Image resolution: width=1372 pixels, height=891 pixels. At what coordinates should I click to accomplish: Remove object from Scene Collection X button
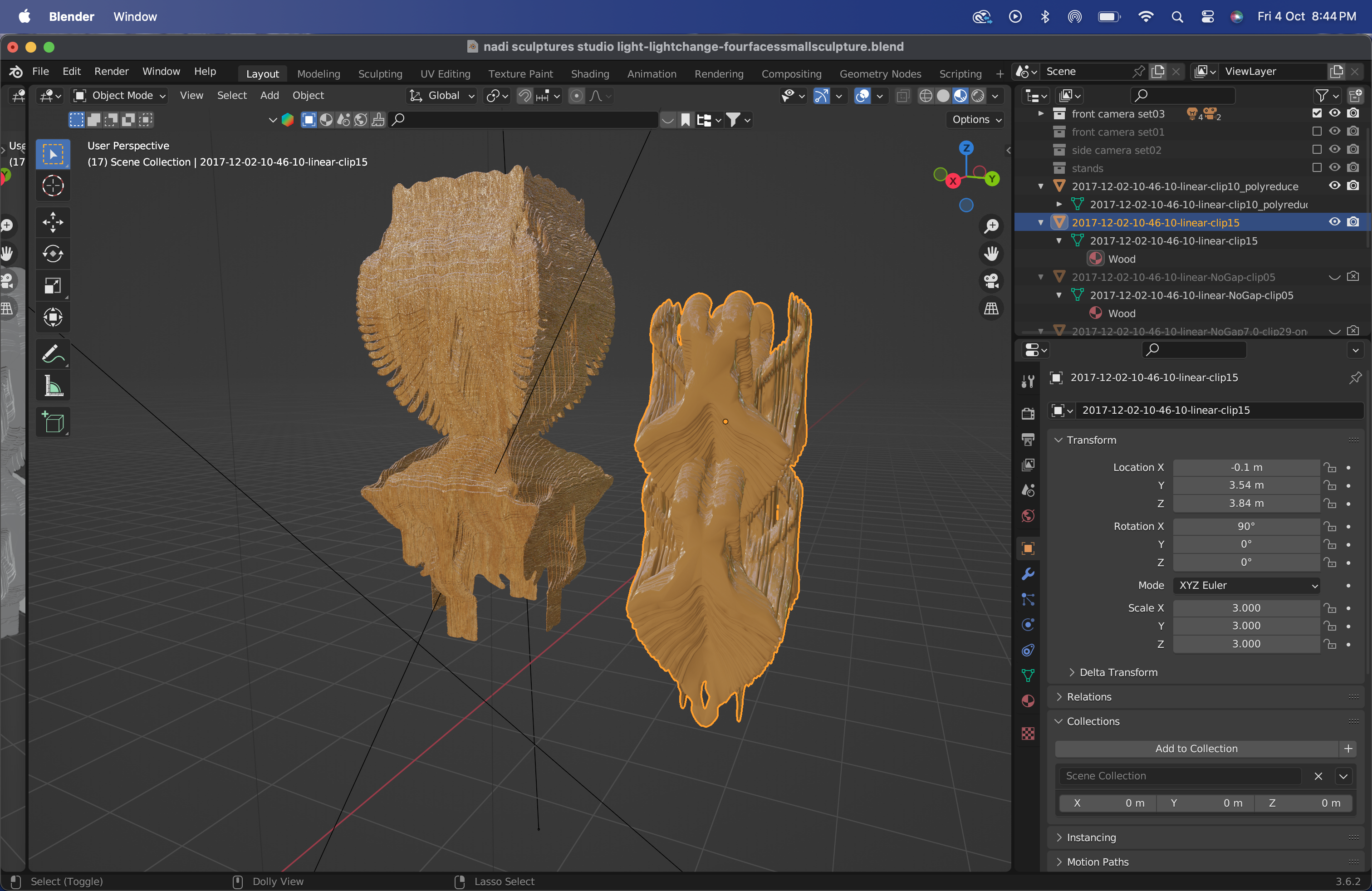[1318, 776]
